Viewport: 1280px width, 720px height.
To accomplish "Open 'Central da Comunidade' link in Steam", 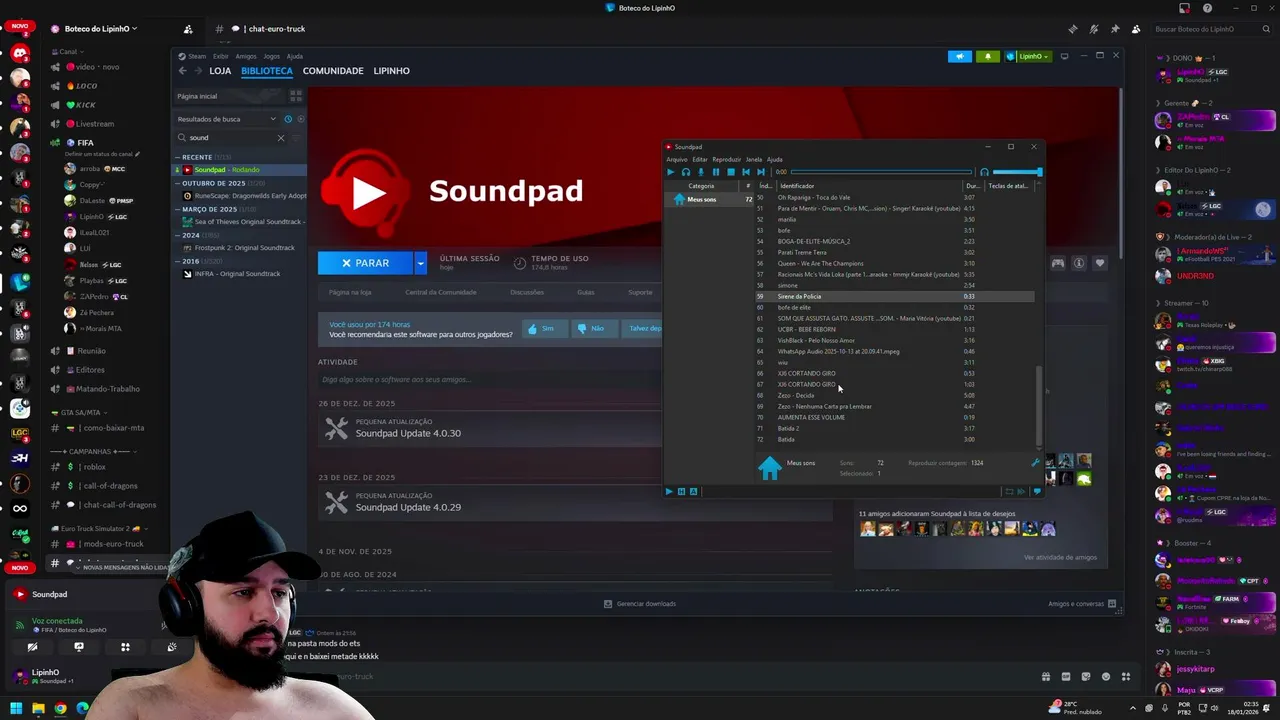I will point(441,292).
